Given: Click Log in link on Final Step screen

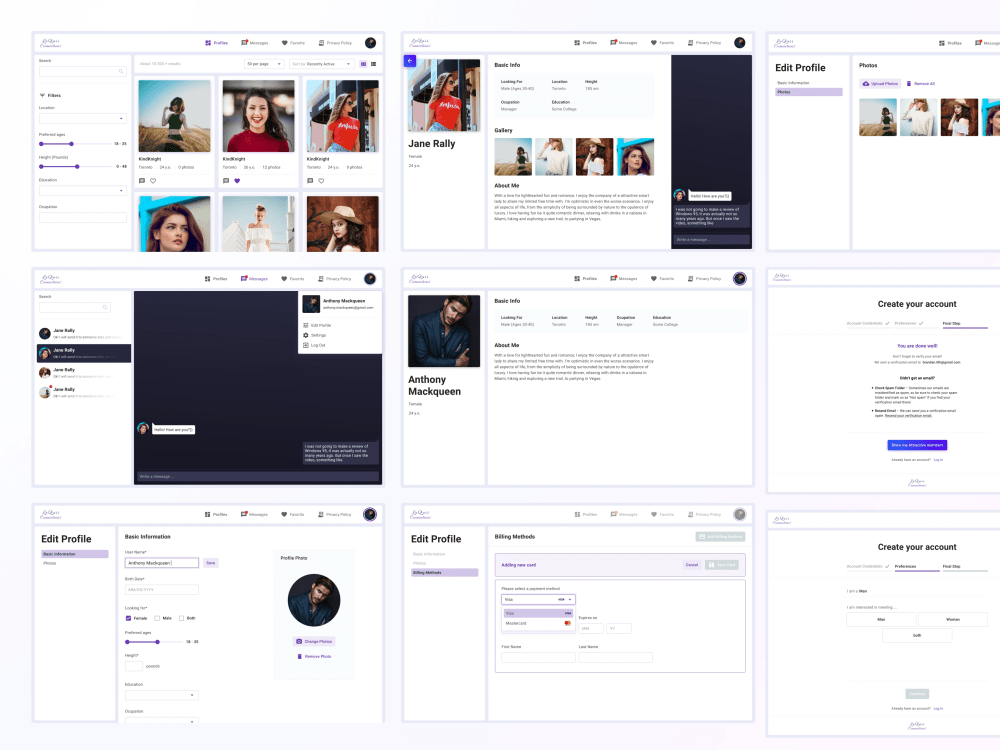Looking at the screenshot, I should click(938, 460).
